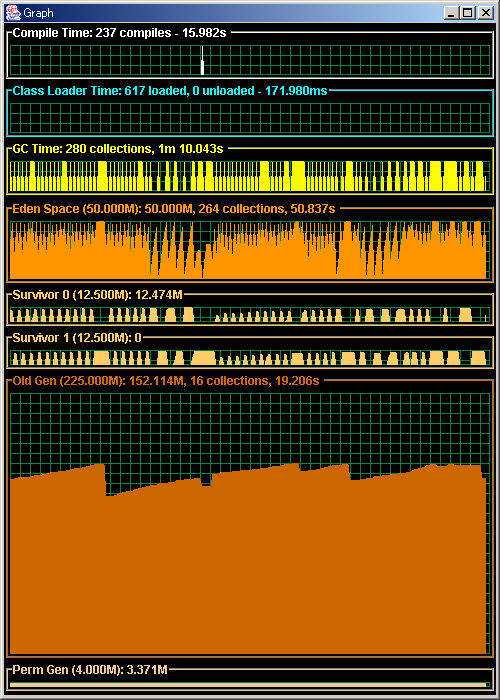This screenshot has width=500, height=700.
Task: Select the Eden Space title text
Action: click(x=174, y=208)
